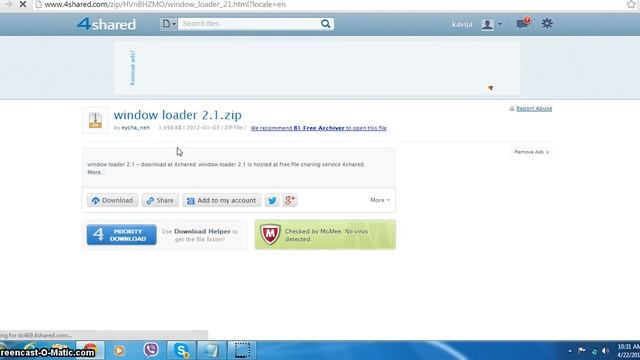Click the volume speaker tray icon

pos(606,351)
